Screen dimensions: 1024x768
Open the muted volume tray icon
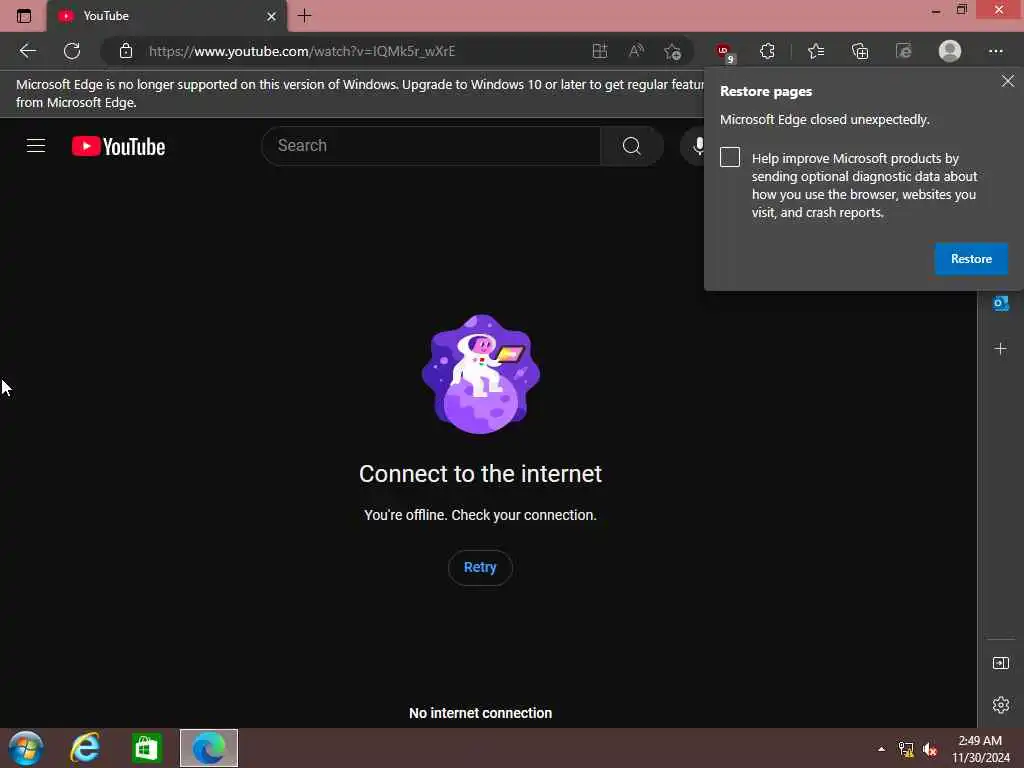(929, 749)
